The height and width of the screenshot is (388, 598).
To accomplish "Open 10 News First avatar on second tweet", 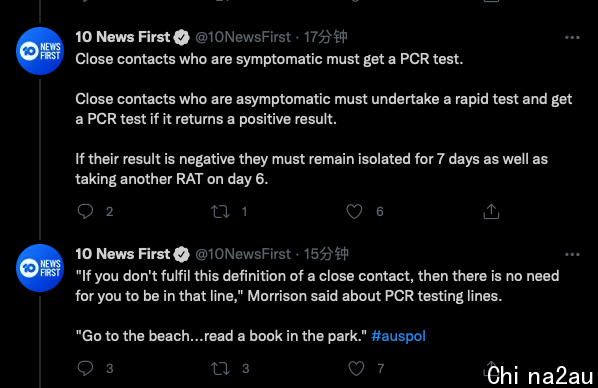I will click(40, 268).
